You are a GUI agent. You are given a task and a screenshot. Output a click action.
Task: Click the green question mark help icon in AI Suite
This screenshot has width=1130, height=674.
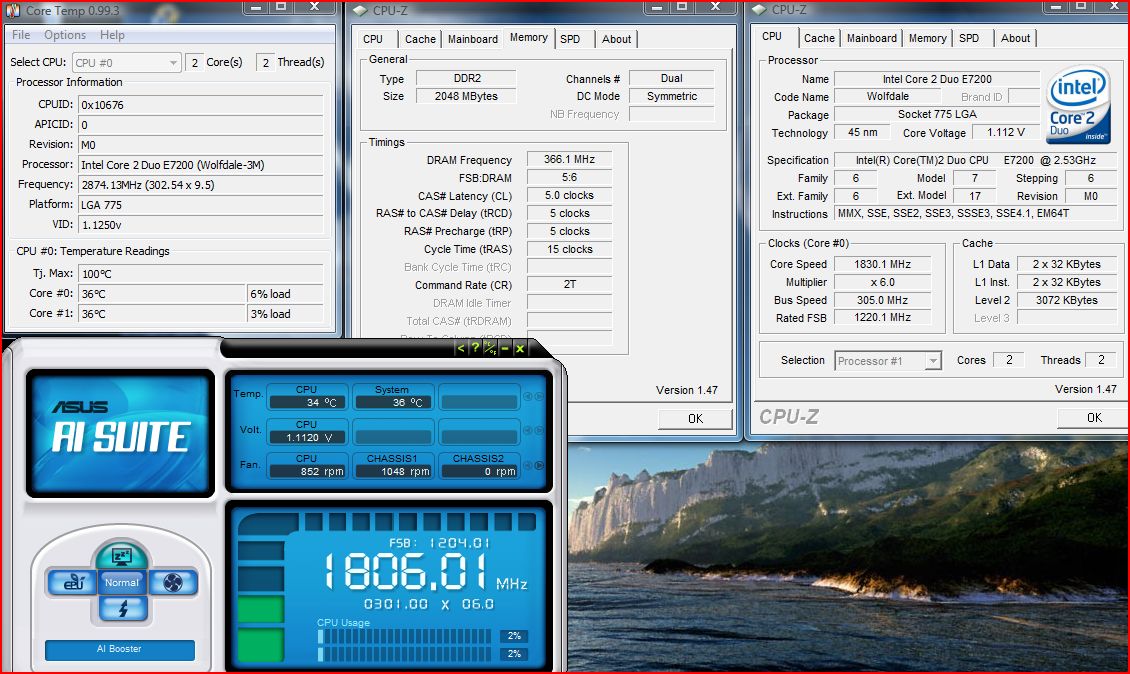(475, 347)
